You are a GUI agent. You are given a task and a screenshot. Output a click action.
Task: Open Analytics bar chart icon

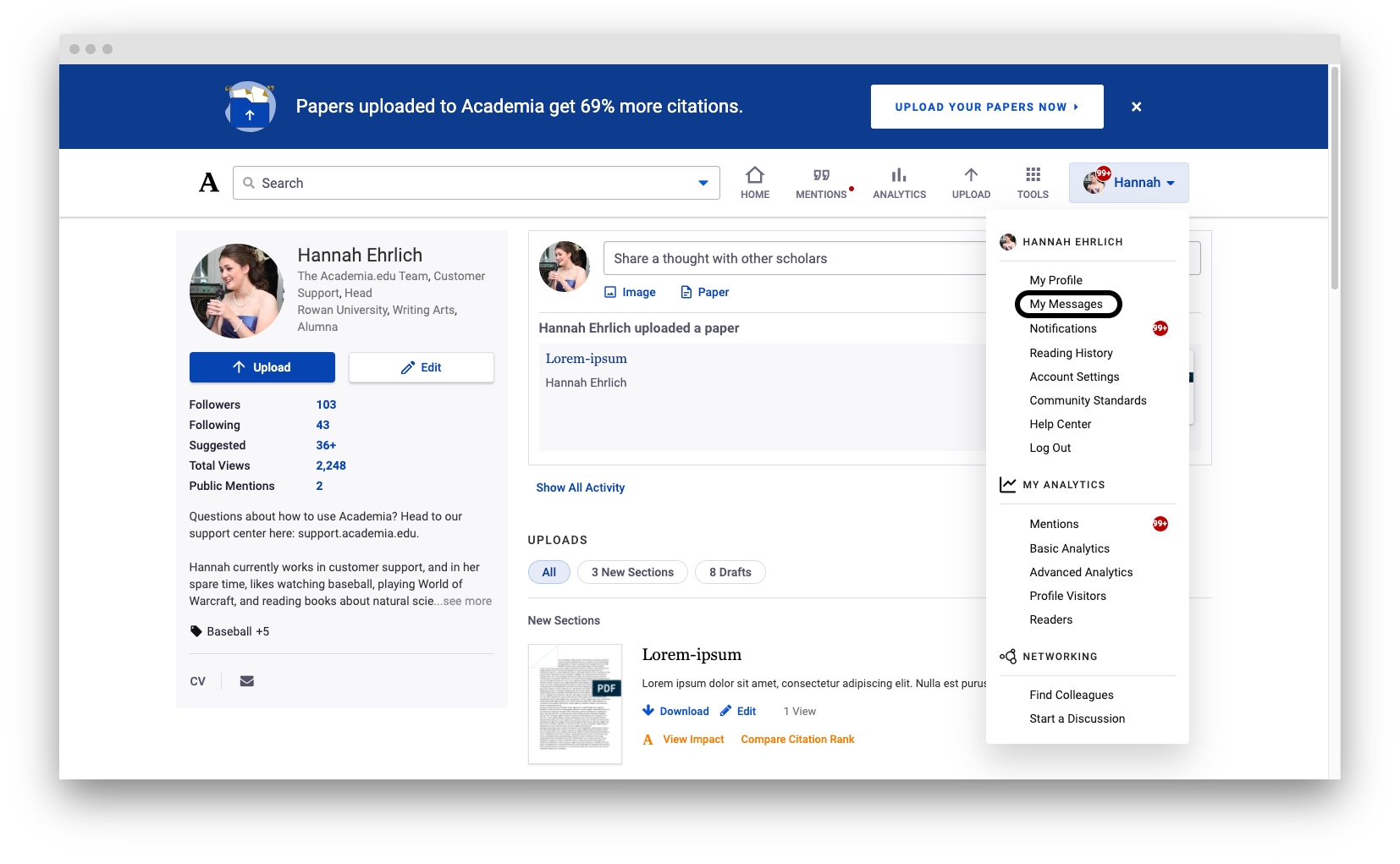(899, 175)
